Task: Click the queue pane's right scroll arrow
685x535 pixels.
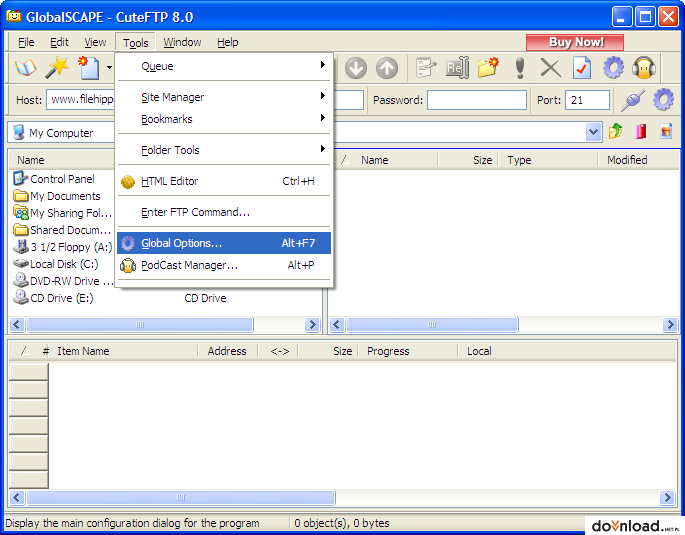Action: [x=667, y=497]
